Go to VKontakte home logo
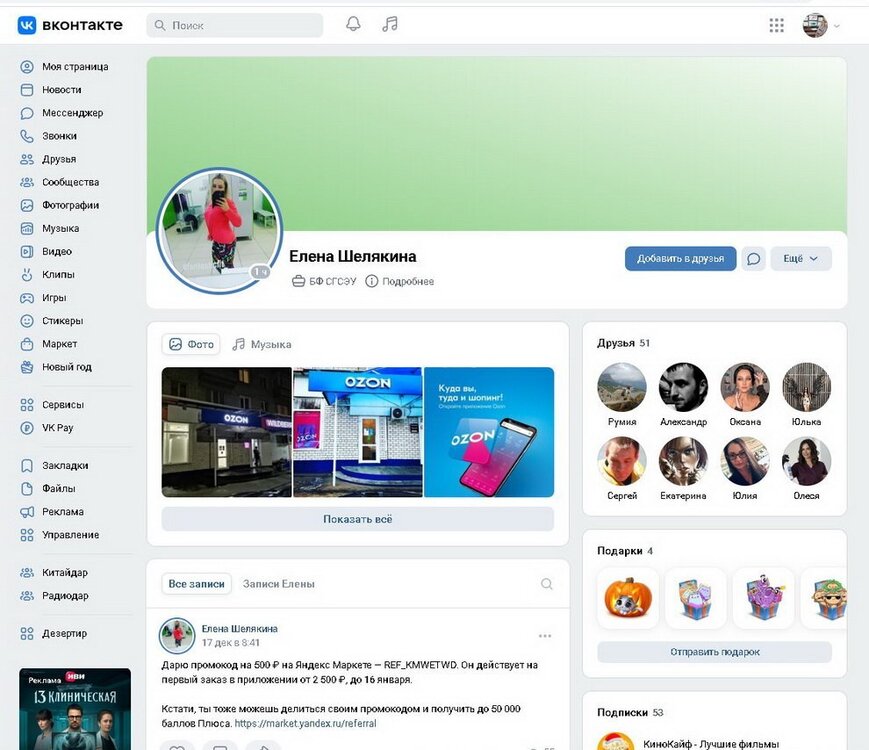 70,25
